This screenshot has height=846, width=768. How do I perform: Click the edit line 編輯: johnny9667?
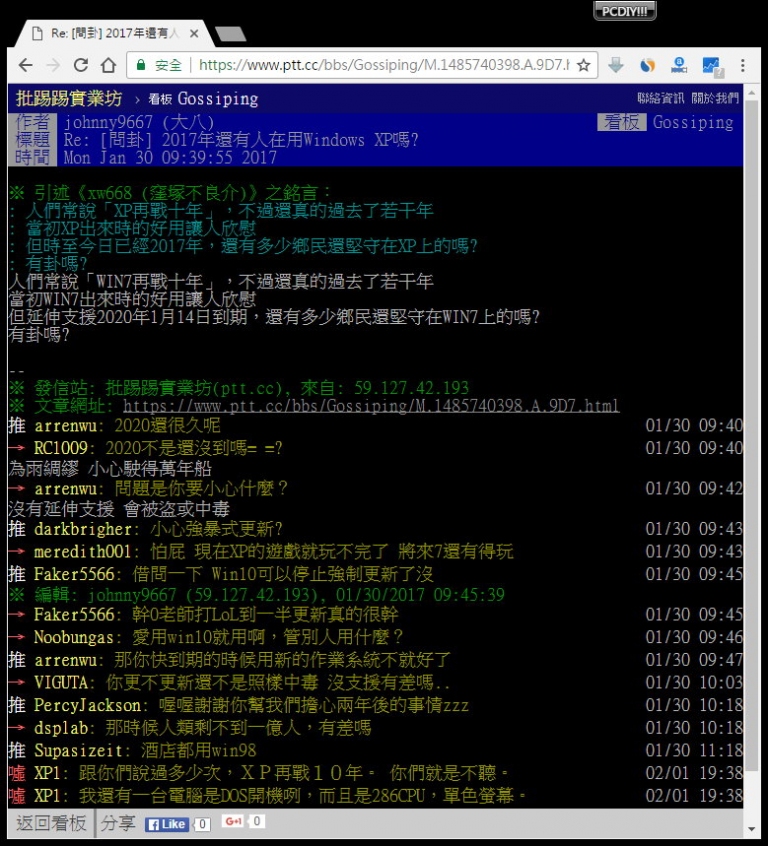257,595
